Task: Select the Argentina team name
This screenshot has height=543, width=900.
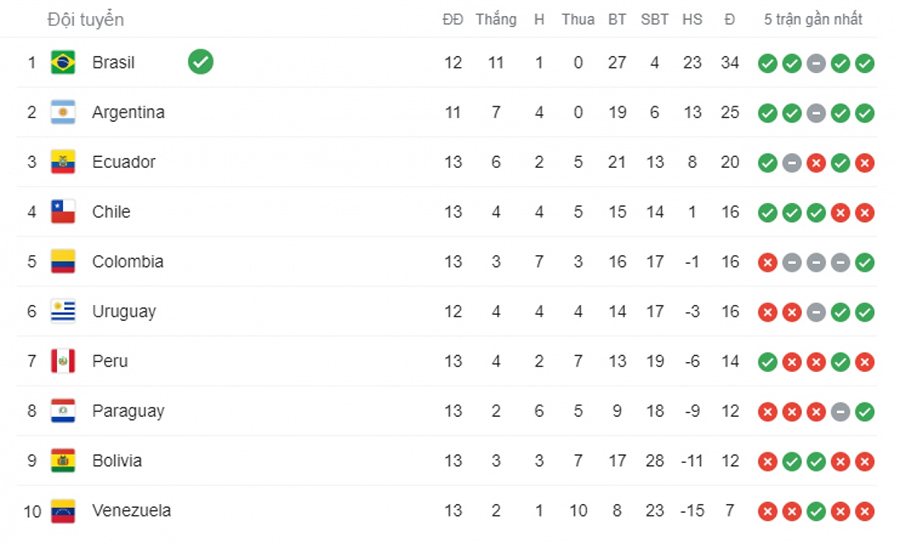Action: [128, 113]
